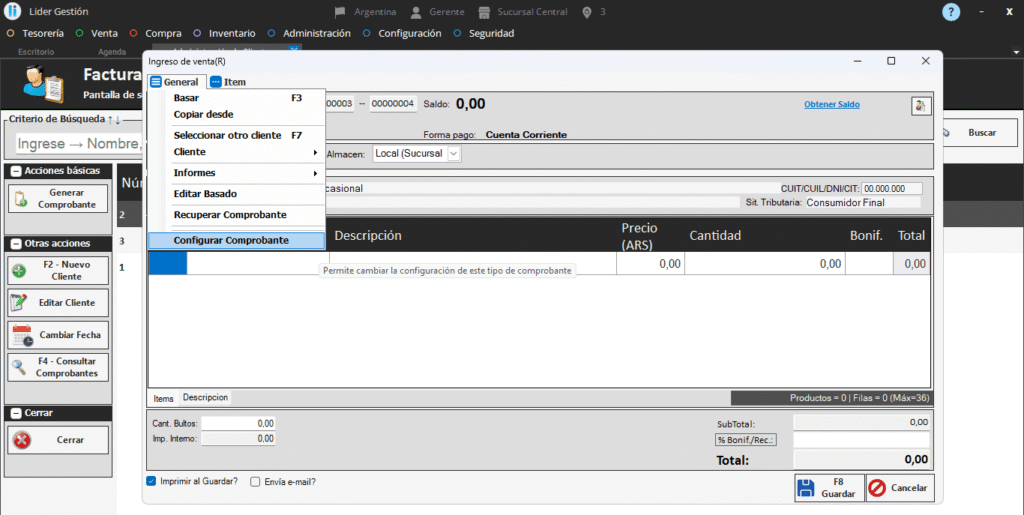Screen dimensions: 1024x515
Task: Click the Editar Cliente notepad icon
Action: click(19, 302)
